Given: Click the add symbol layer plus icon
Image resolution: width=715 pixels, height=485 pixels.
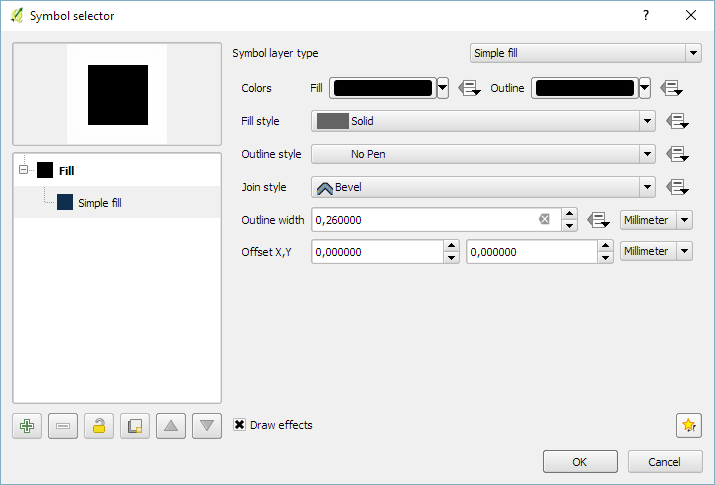Looking at the screenshot, I should pyautogui.click(x=27, y=426).
